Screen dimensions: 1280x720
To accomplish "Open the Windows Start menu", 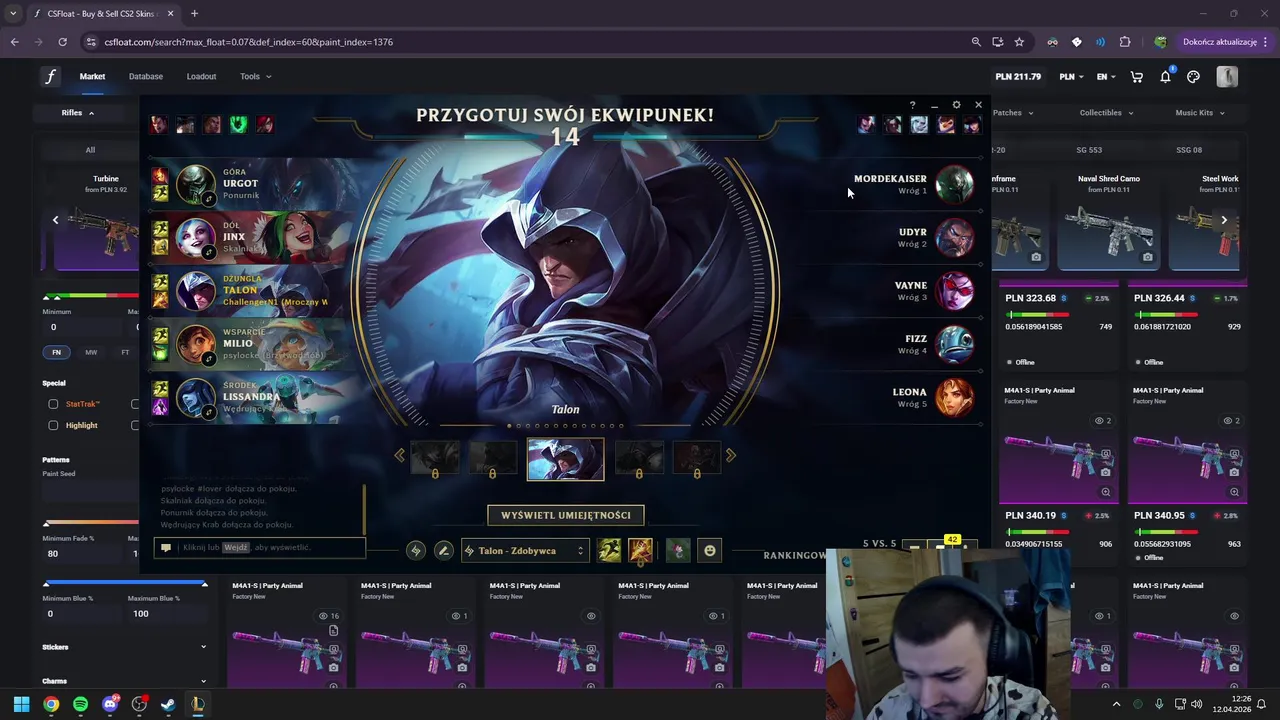I will pos(21,704).
